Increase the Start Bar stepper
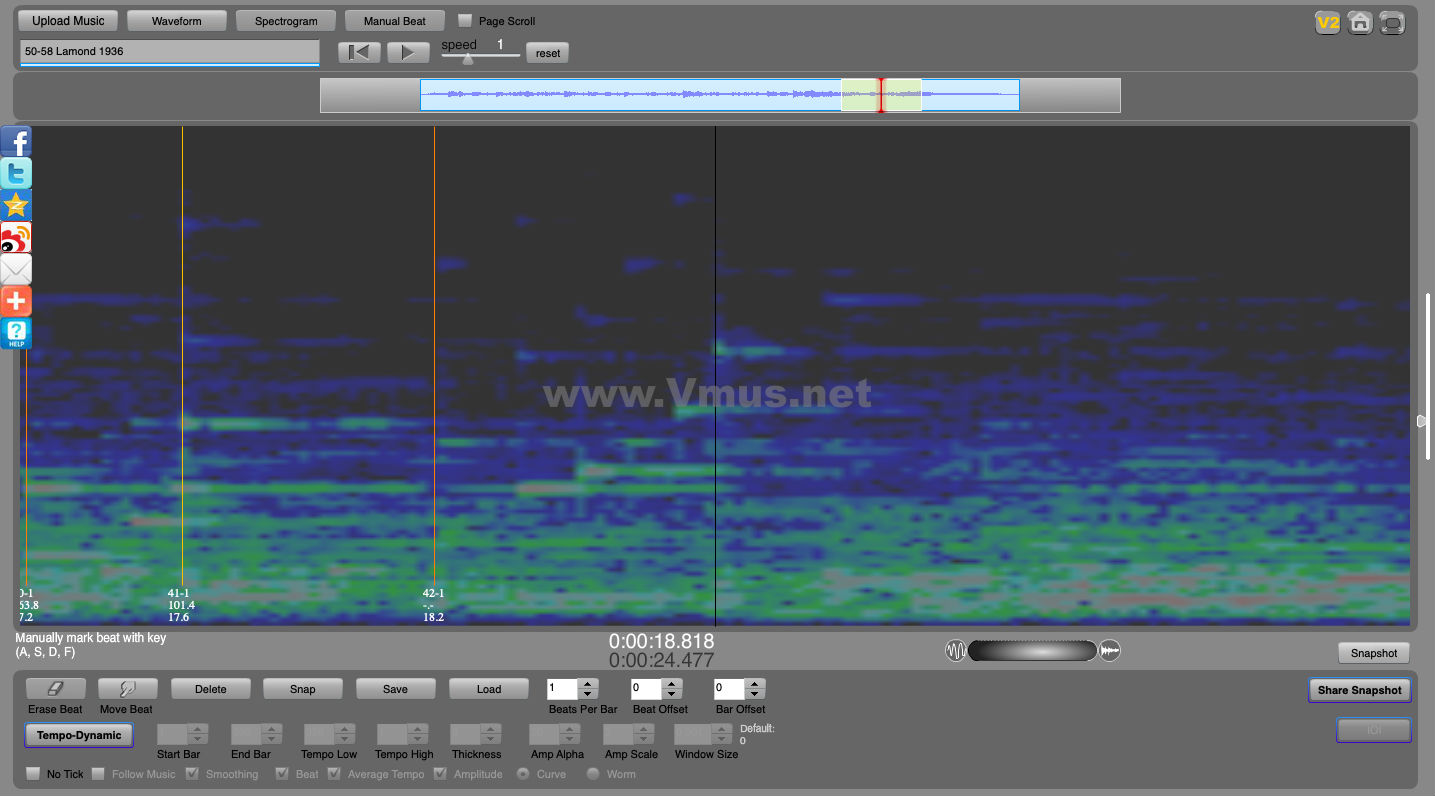Image resolution: width=1435 pixels, height=796 pixels. tap(198, 729)
